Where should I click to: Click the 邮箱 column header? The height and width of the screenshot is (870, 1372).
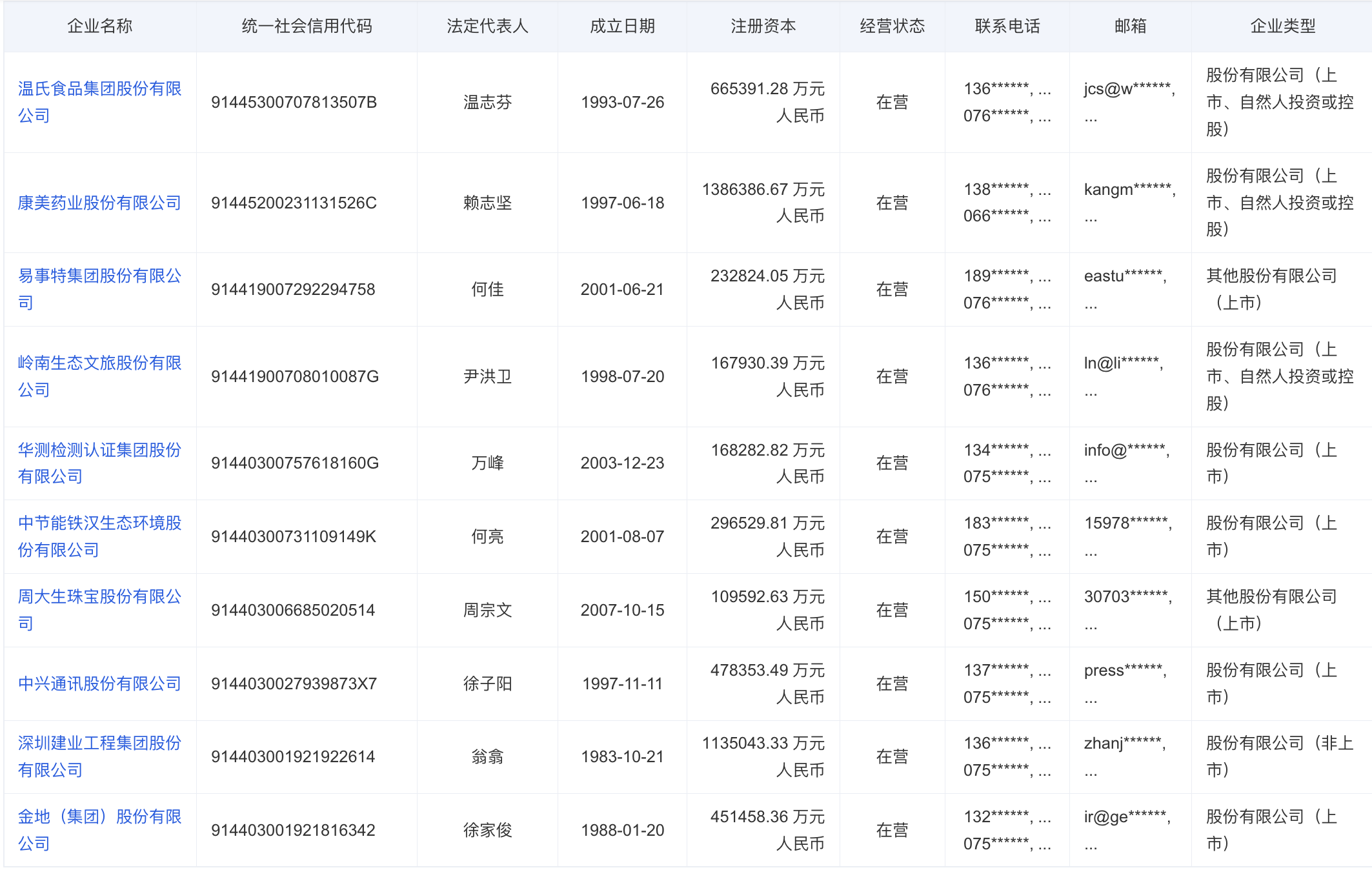1130,26
